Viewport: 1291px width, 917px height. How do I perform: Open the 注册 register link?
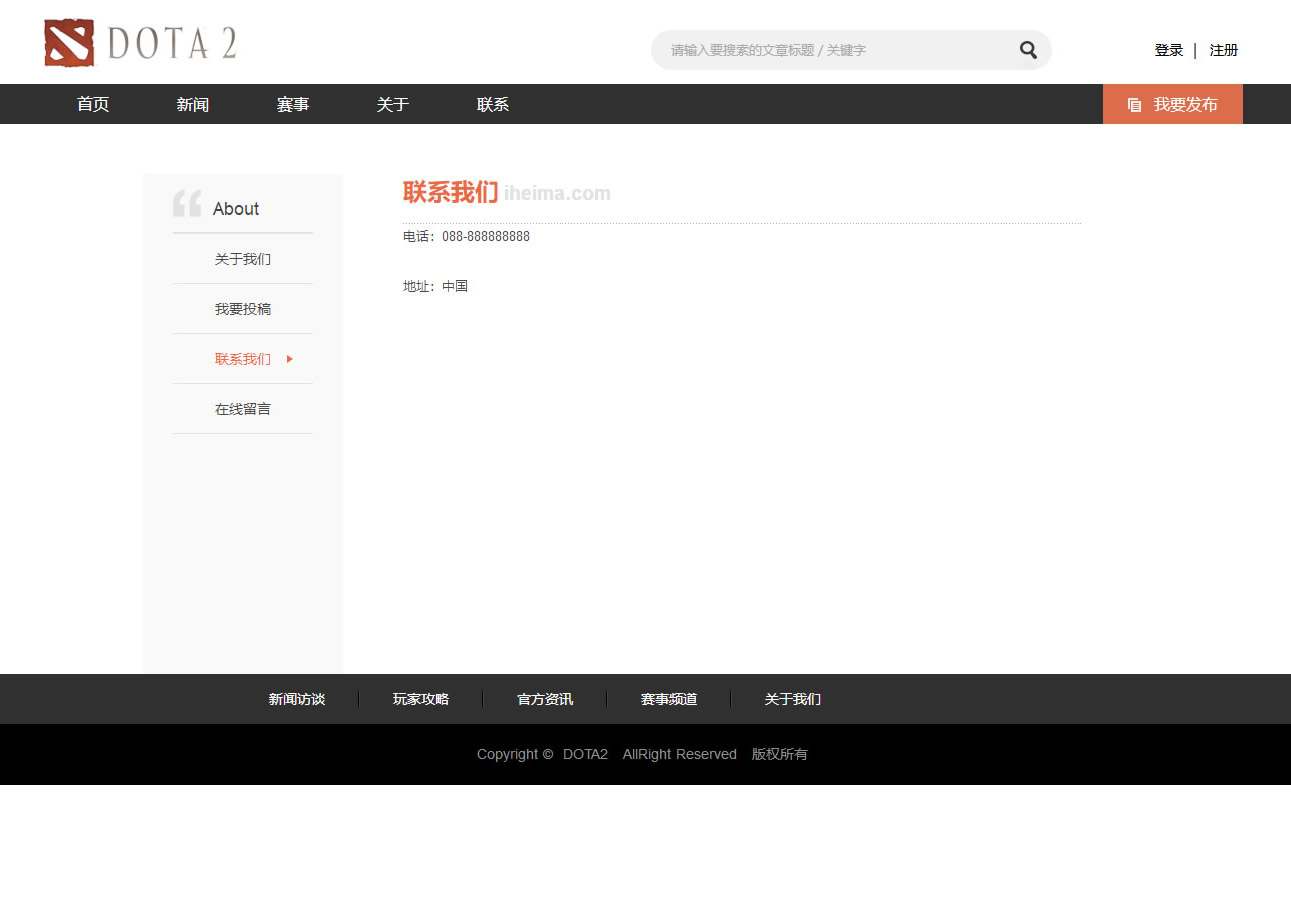(1223, 50)
